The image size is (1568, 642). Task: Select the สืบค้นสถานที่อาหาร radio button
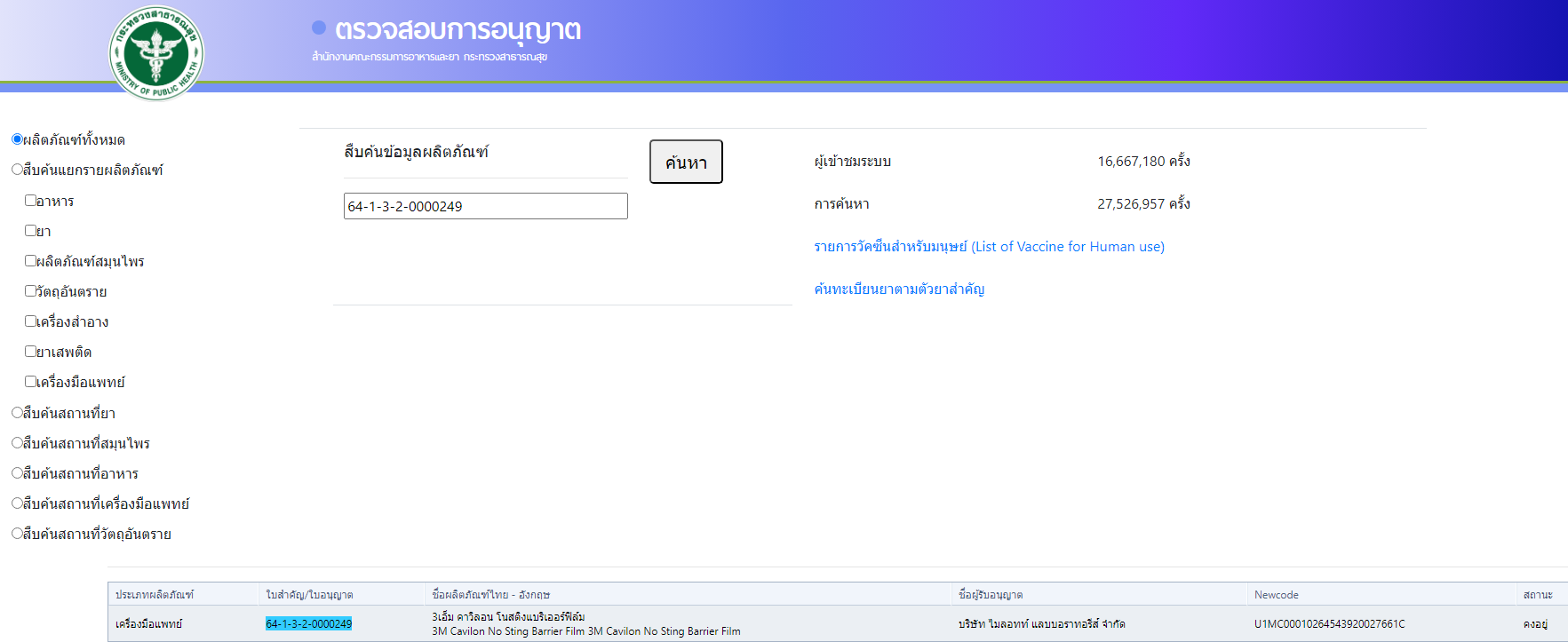tap(17, 473)
